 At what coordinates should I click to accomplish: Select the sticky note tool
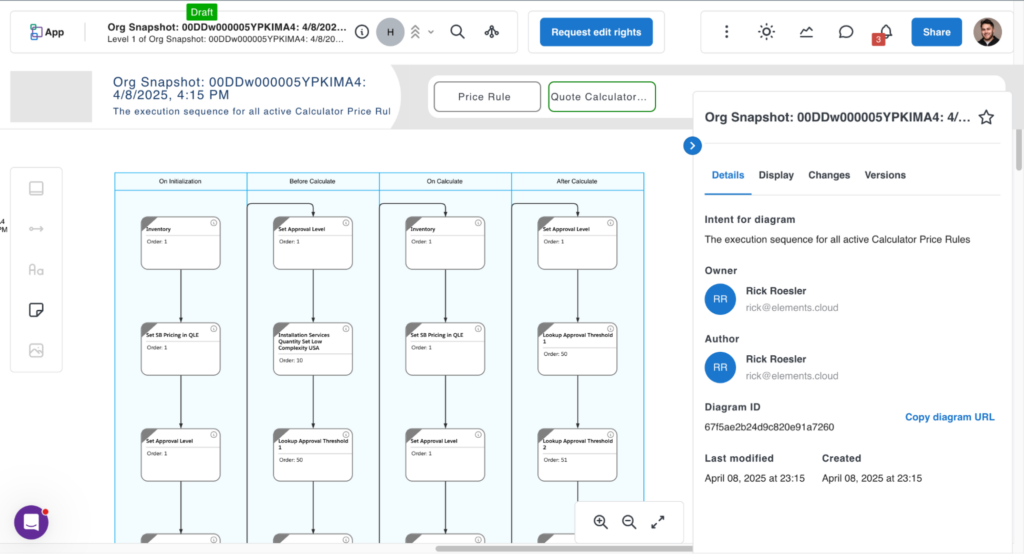(36, 310)
